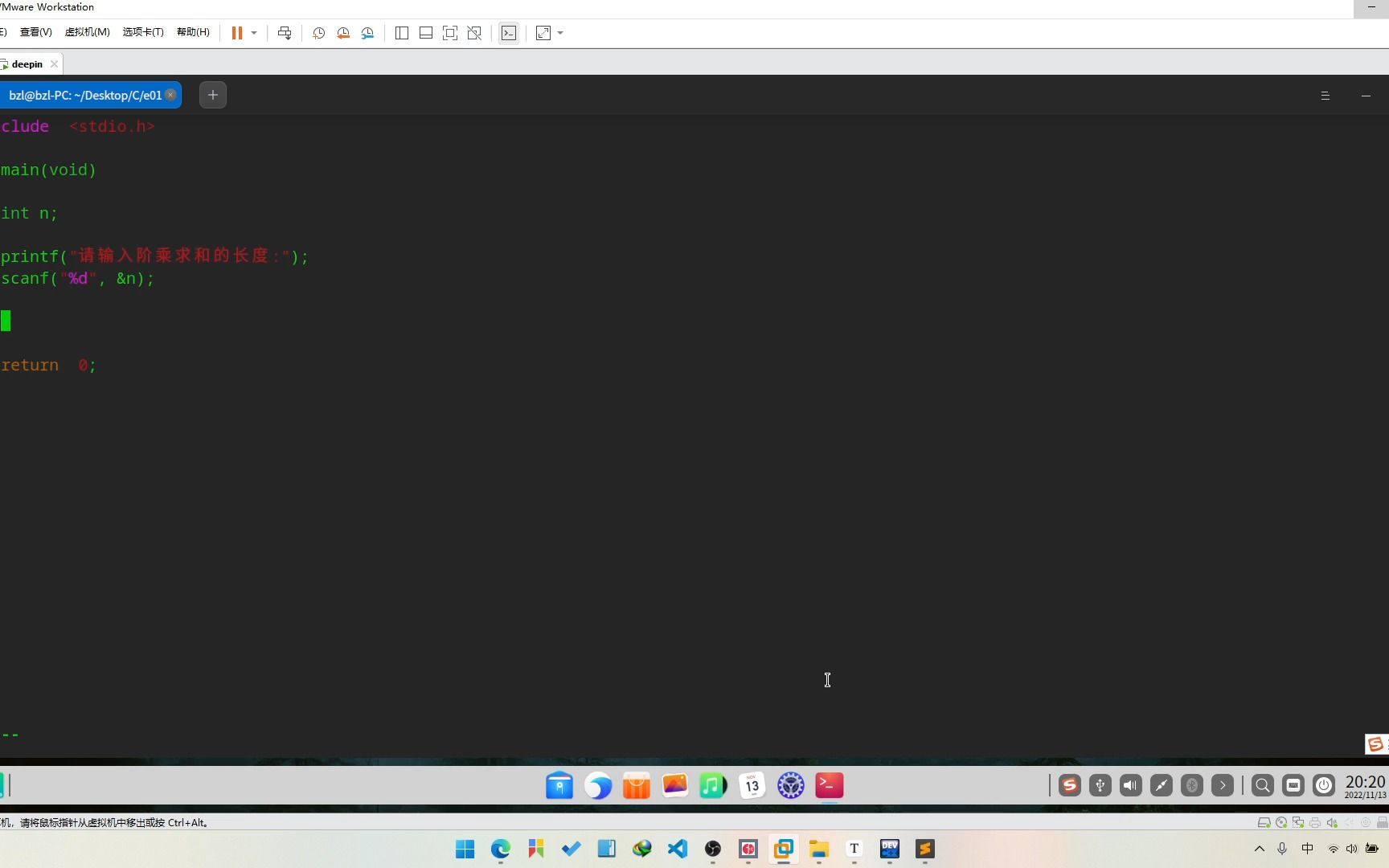Open the terminal hamburger menu
Screen dimensions: 1389x868
(1325, 95)
